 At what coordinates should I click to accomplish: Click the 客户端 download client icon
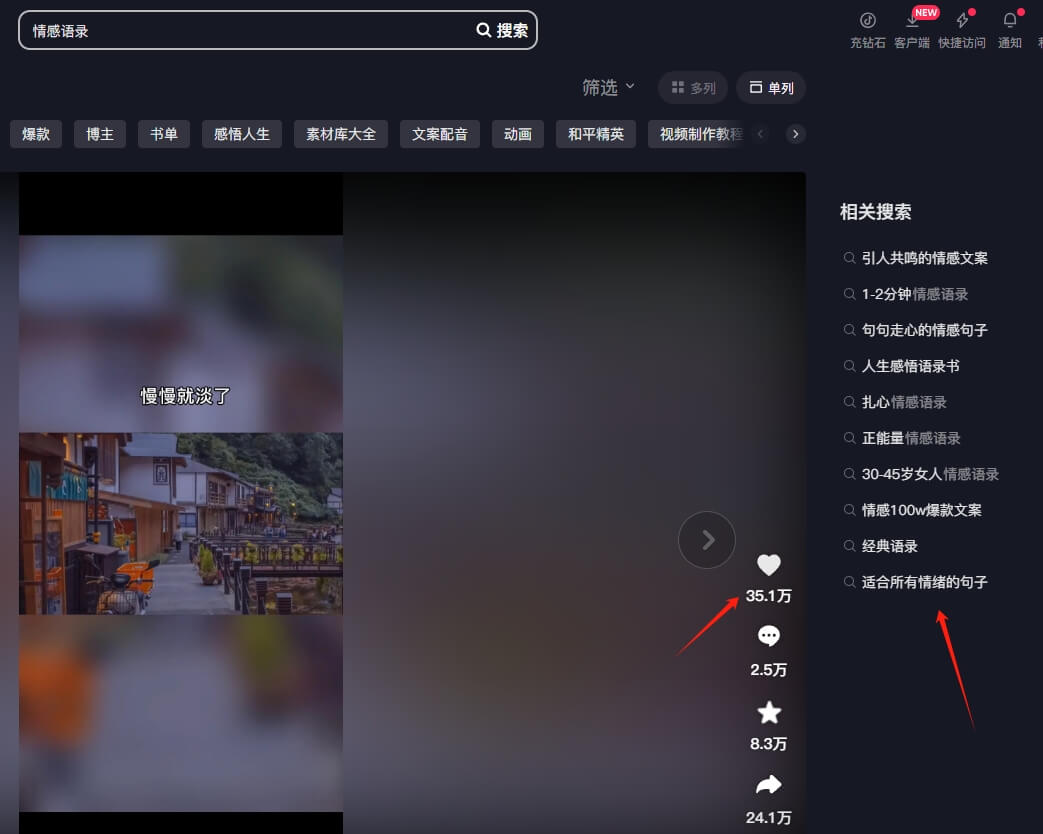(912, 20)
